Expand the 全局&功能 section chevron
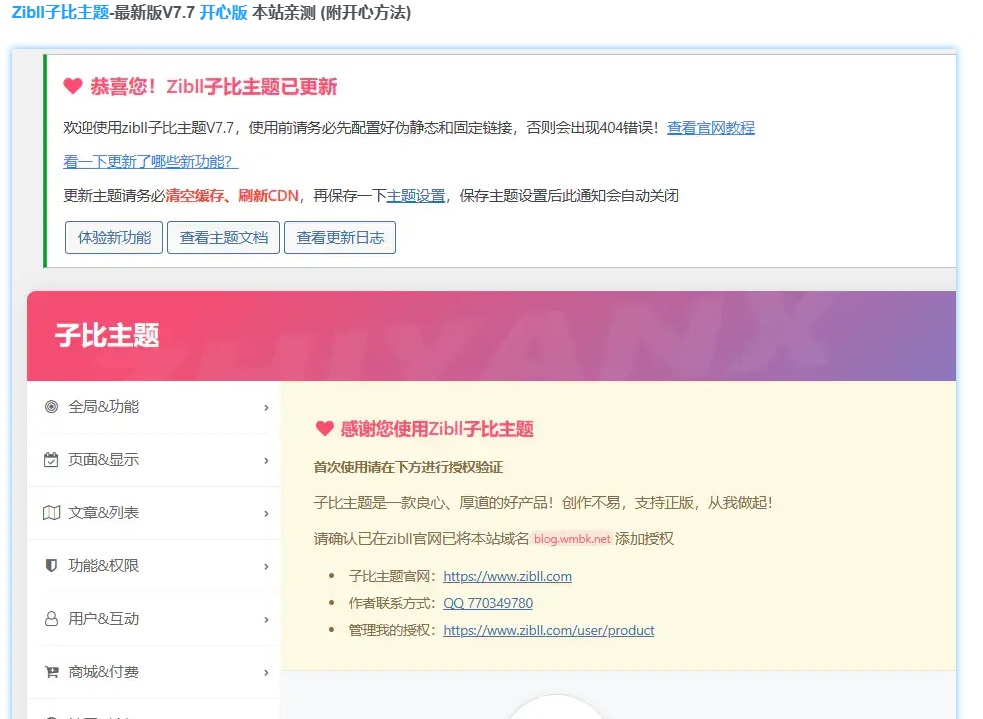This screenshot has width=983, height=719. click(x=266, y=406)
